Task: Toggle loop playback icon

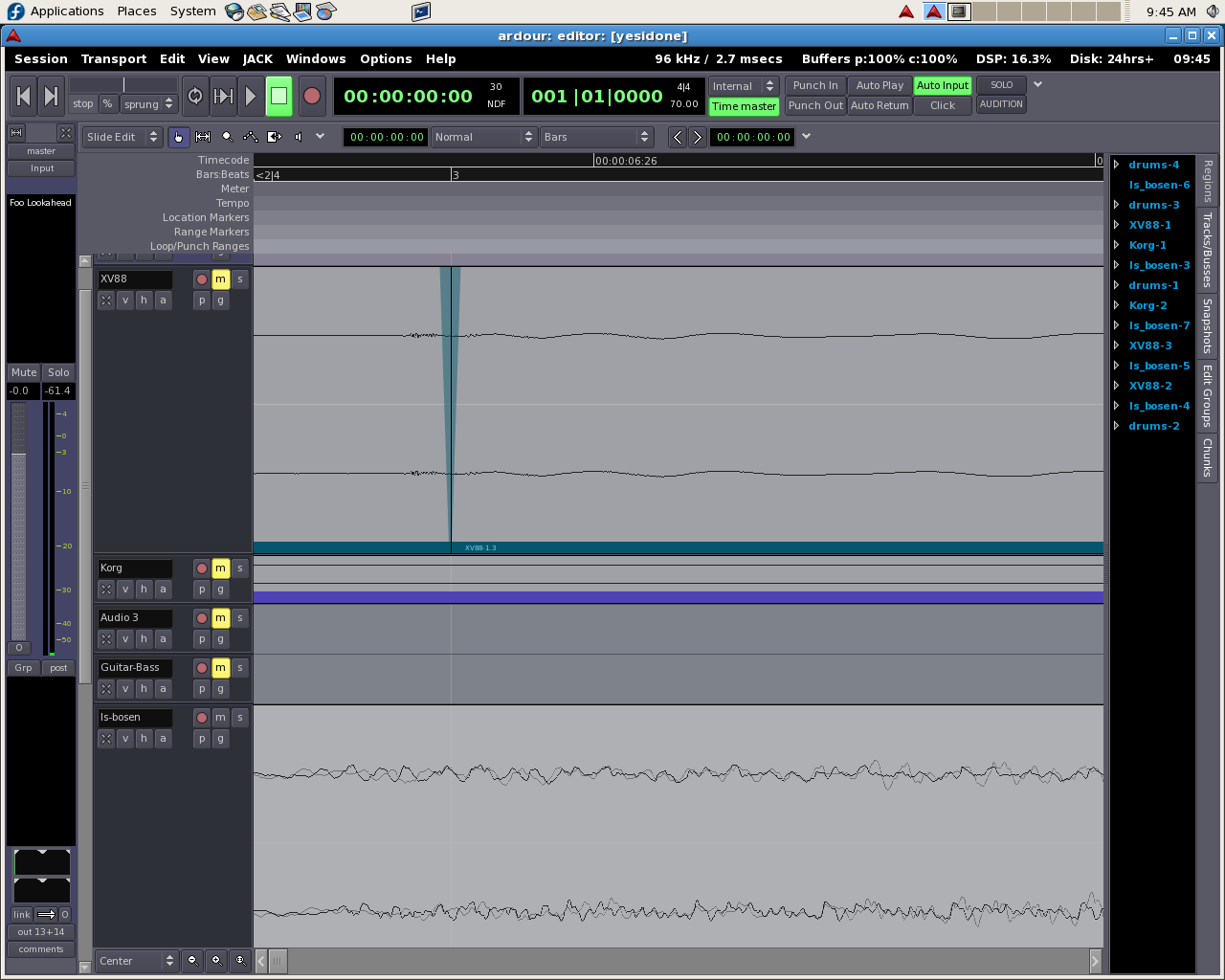Action: point(195,96)
